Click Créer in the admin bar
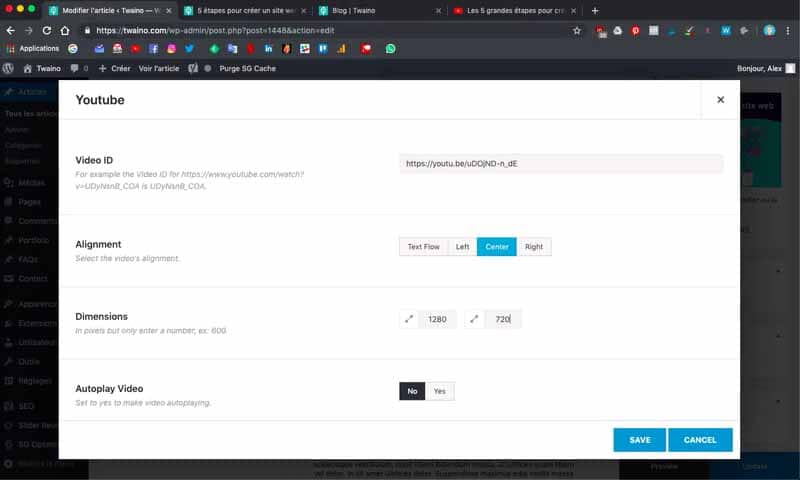The image size is (800, 480). coord(115,68)
